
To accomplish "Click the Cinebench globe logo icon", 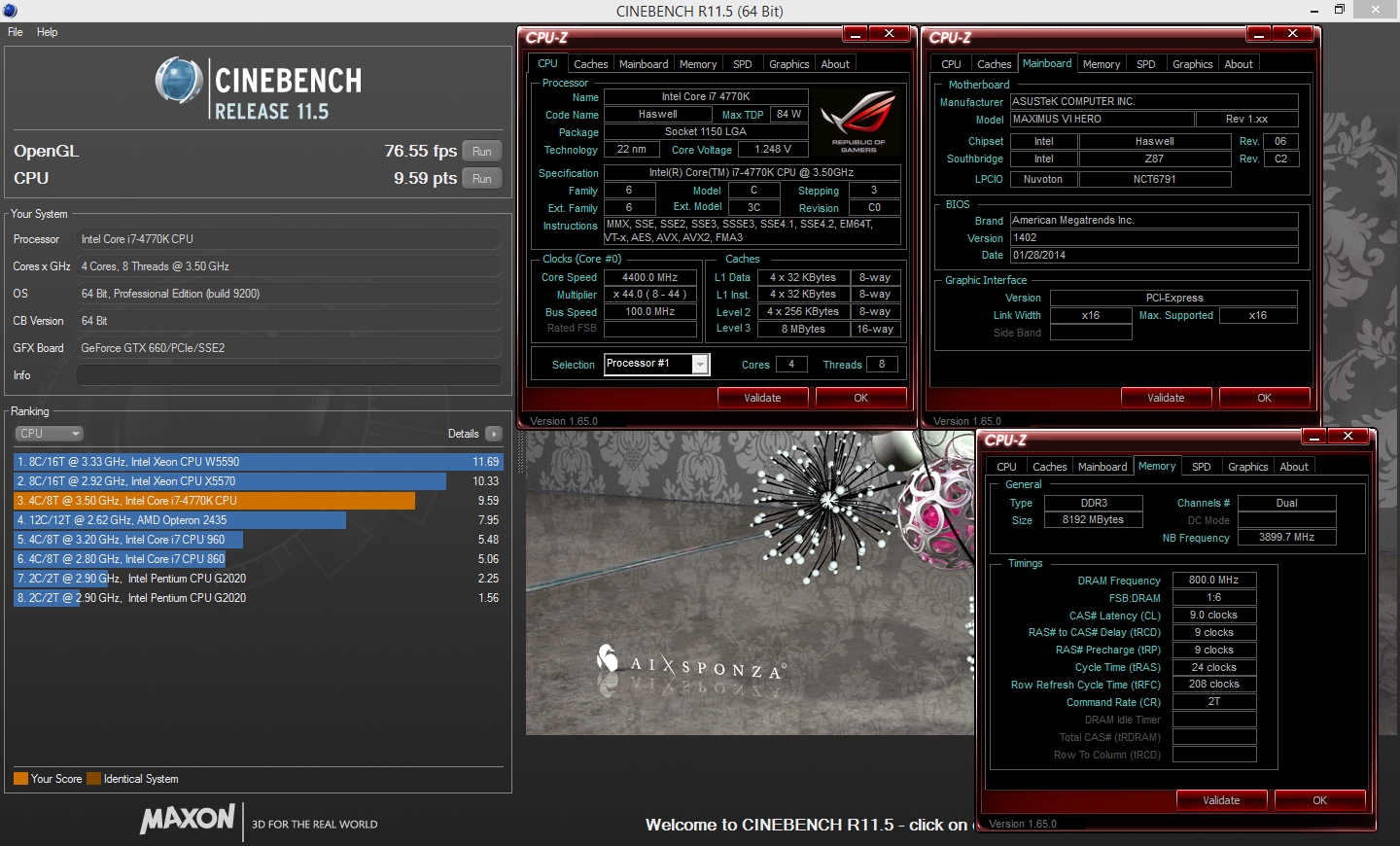I will pos(179,81).
